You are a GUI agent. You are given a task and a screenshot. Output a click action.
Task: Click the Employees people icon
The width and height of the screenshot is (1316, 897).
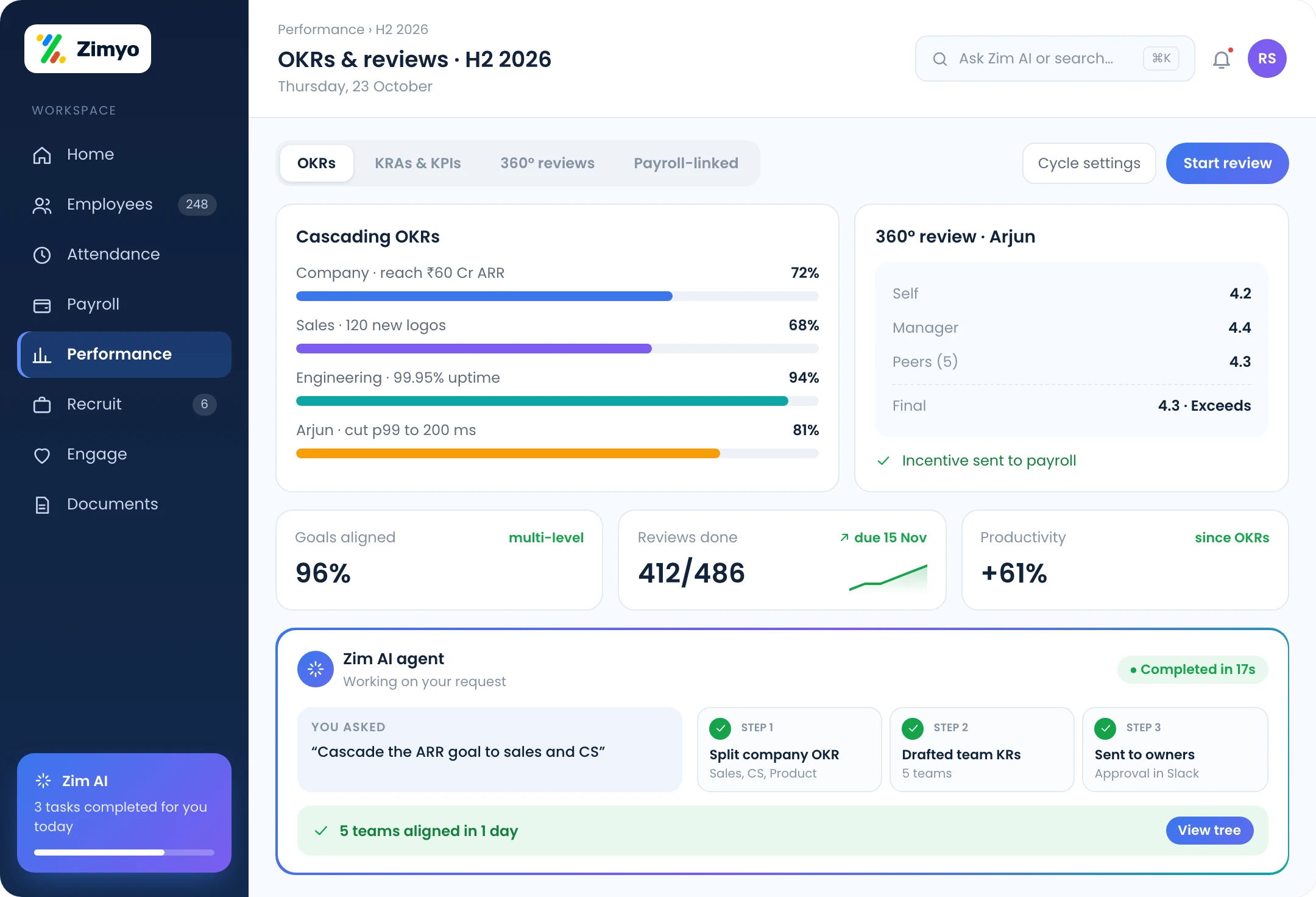[x=42, y=205]
